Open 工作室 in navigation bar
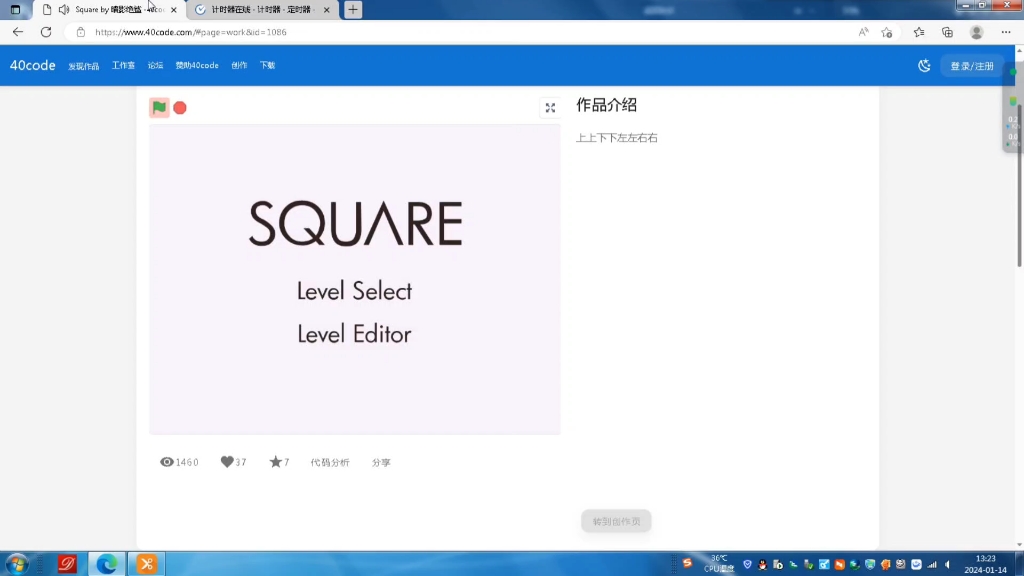This screenshot has height=576, width=1024. (x=123, y=65)
